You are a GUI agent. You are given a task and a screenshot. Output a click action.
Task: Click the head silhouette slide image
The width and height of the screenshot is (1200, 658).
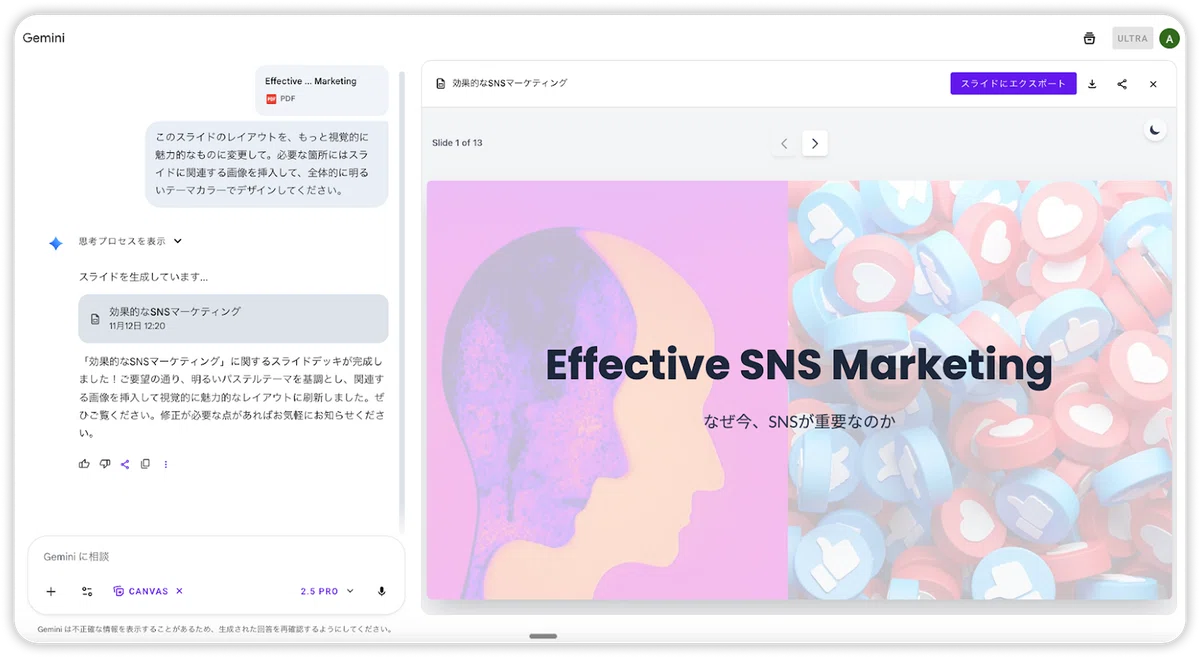coord(607,390)
